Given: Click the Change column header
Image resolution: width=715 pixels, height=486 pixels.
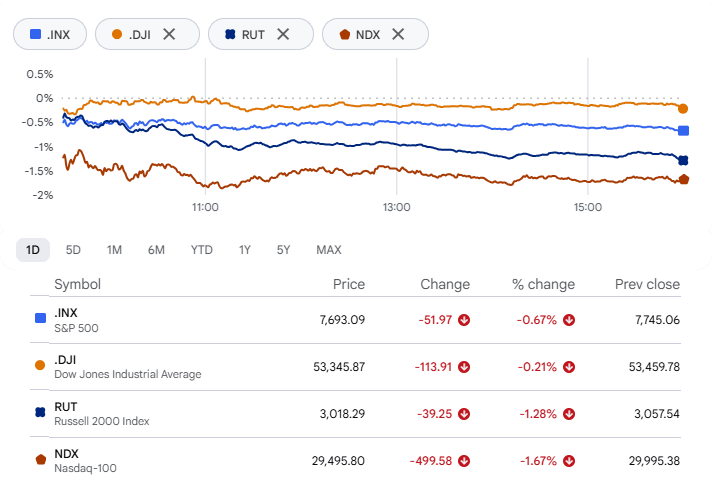Looking at the screenshot, I should [x=445, y=284].
